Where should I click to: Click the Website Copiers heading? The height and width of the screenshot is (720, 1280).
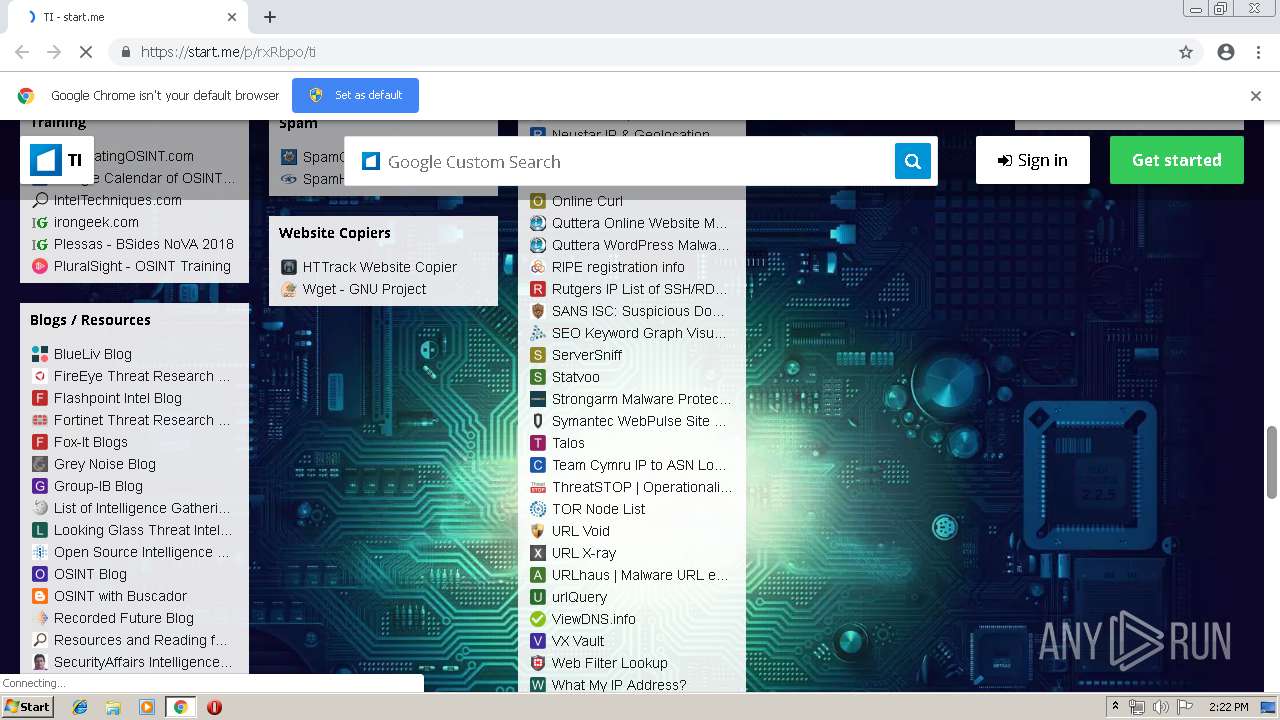coord(335,233)
